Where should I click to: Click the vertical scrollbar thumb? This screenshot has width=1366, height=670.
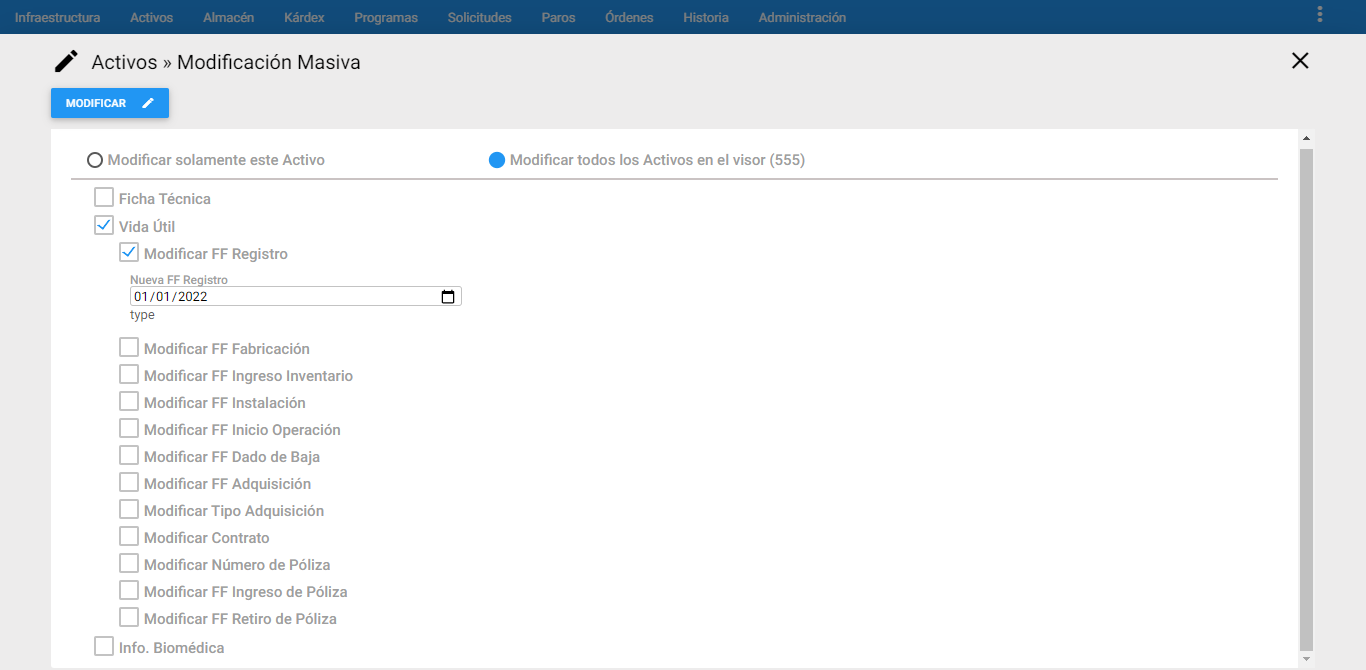click(x=1306, y=399)
